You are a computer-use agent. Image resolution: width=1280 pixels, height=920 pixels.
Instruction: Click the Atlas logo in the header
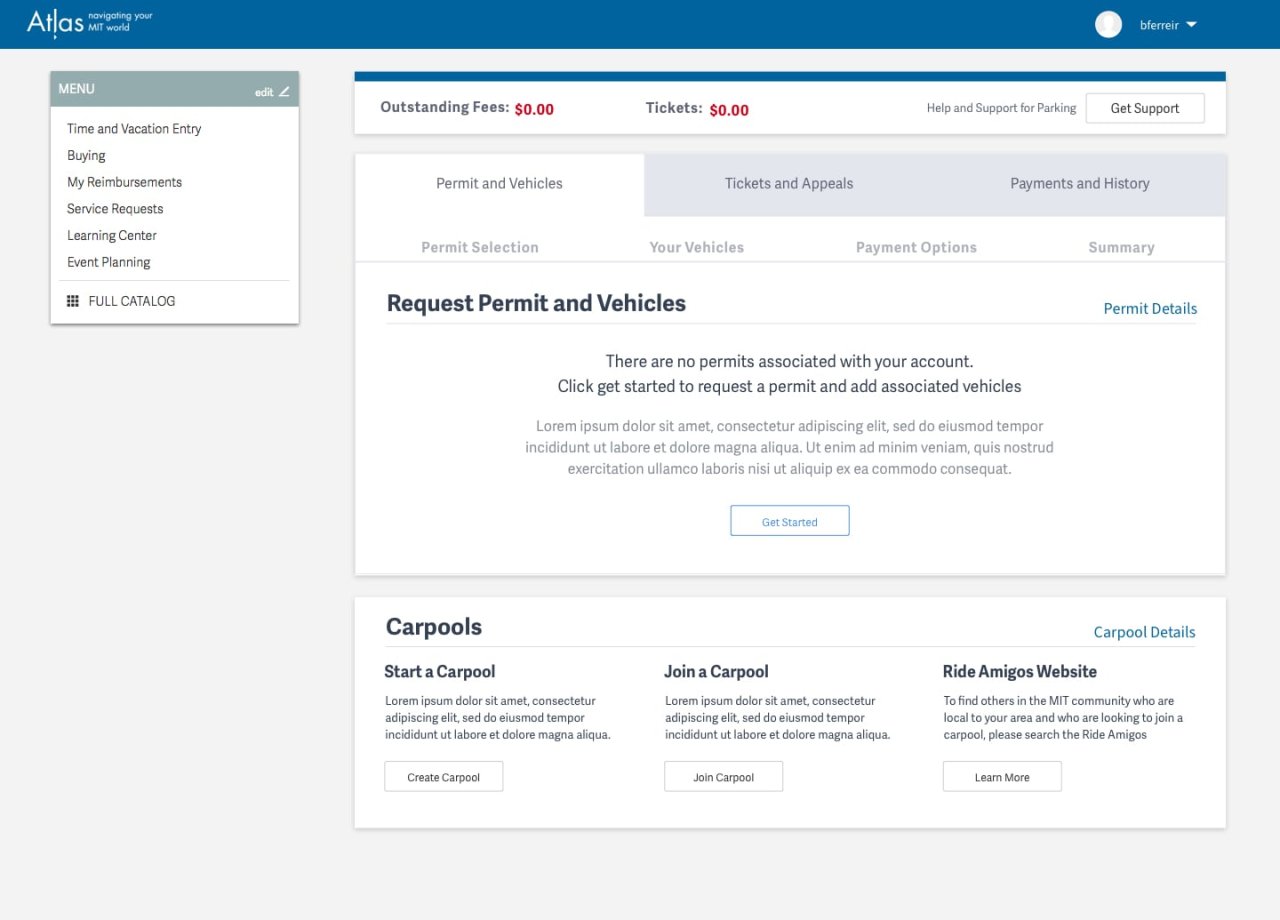(x=56, y=23)
